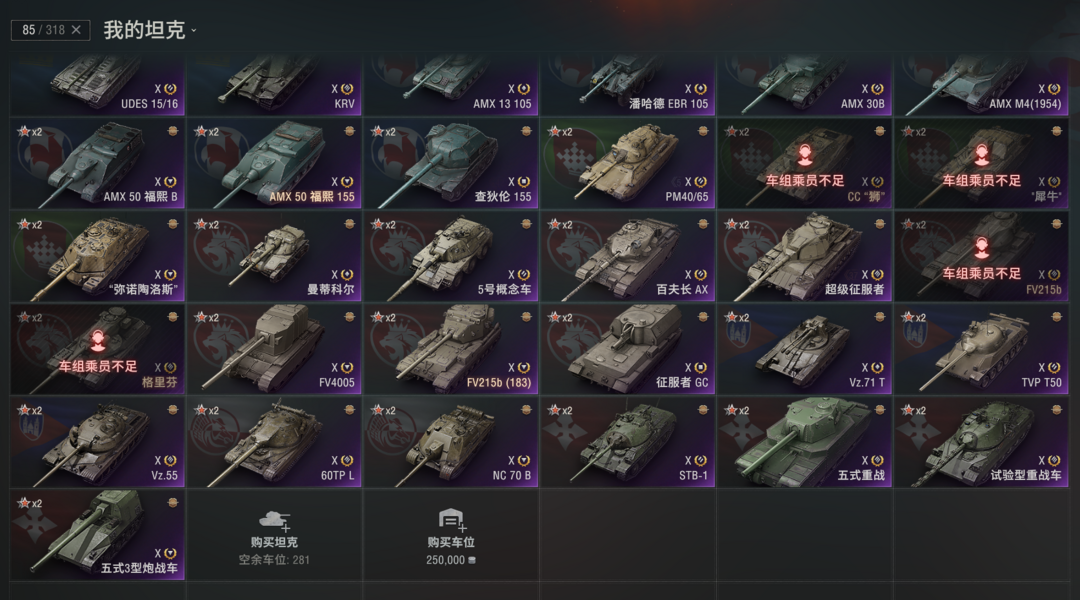Expand the 我的坦克 dropdown arrow
Viewport: 1080px width, 600px height.
pyautogui.click(x=194, y=30)
